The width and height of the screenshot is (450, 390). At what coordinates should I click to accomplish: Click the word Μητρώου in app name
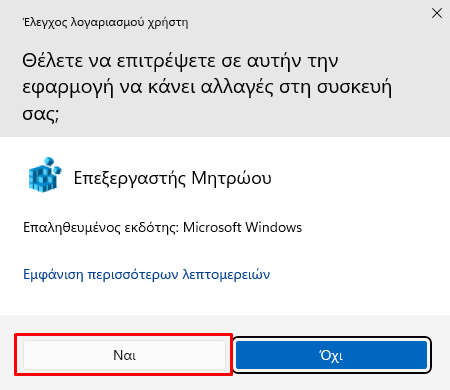(x=231, y=178)
